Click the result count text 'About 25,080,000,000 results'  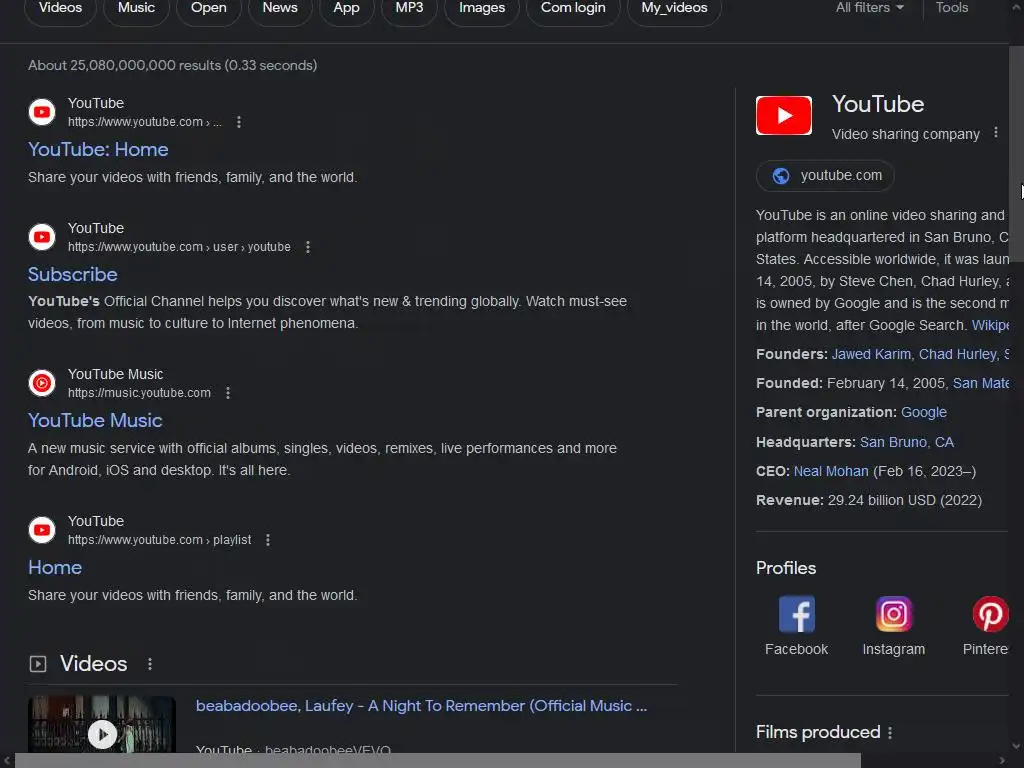pyautogui.click(x=124, y=65)
